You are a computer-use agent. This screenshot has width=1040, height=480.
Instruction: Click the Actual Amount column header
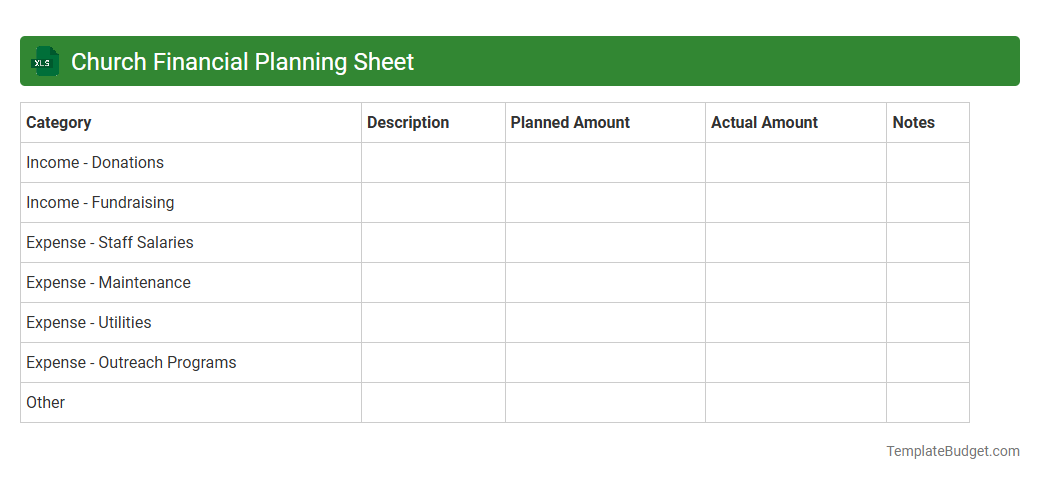point(796,123)
